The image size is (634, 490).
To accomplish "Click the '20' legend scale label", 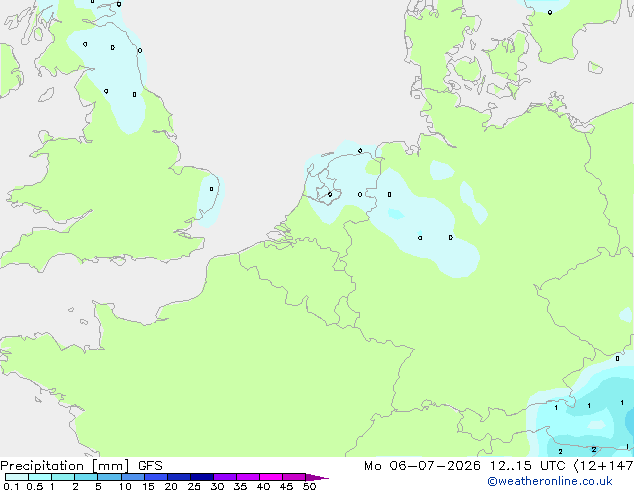I will click(171, 486).
